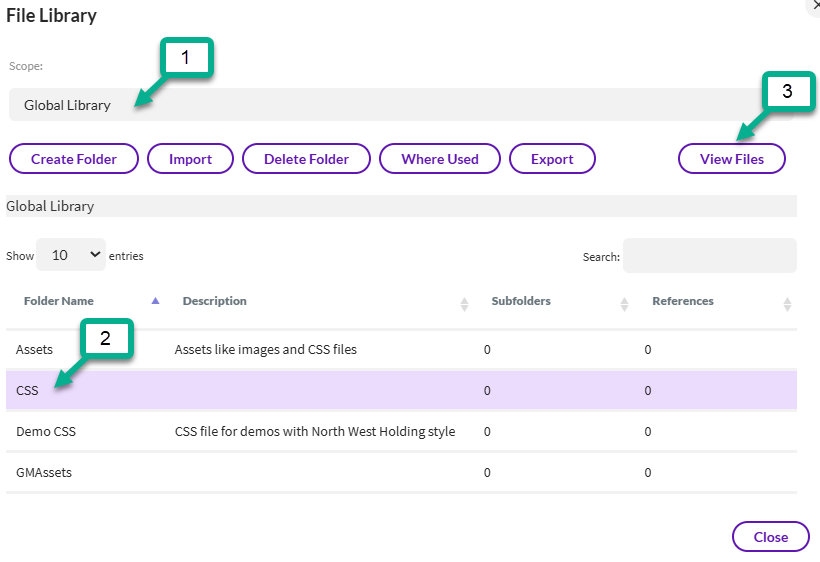
Task: Select the Assets folder row
Action: point(35,350)
